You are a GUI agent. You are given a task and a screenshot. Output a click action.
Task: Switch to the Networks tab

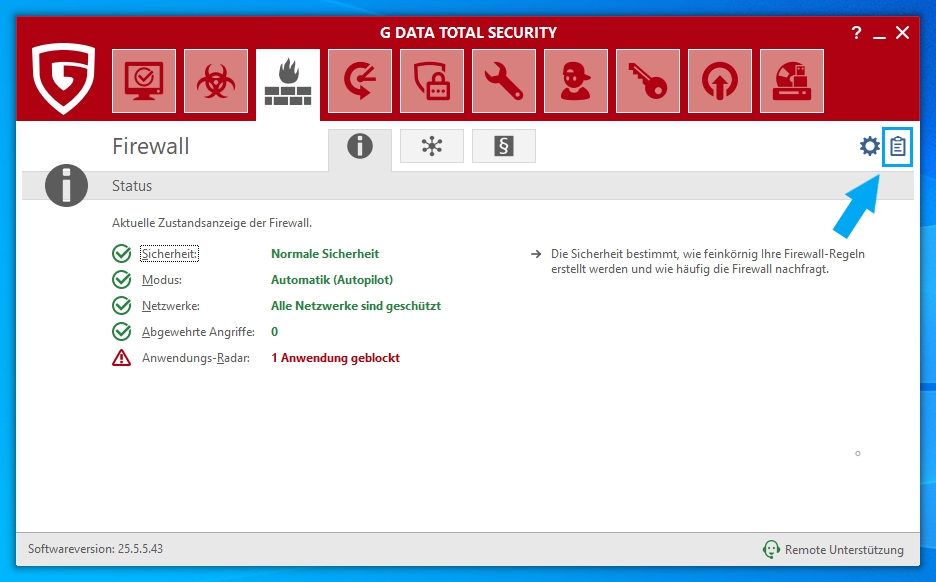(432, 146)
